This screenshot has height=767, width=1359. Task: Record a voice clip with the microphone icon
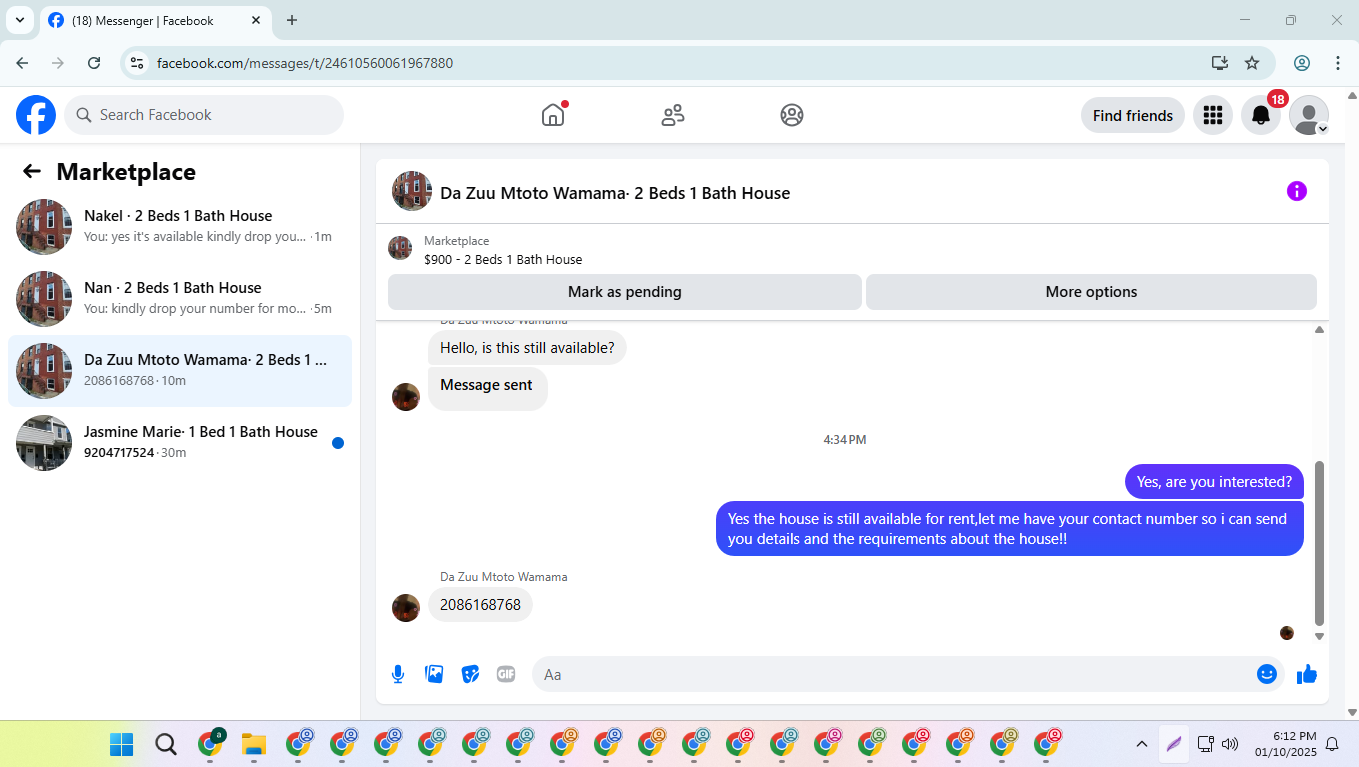398,674
